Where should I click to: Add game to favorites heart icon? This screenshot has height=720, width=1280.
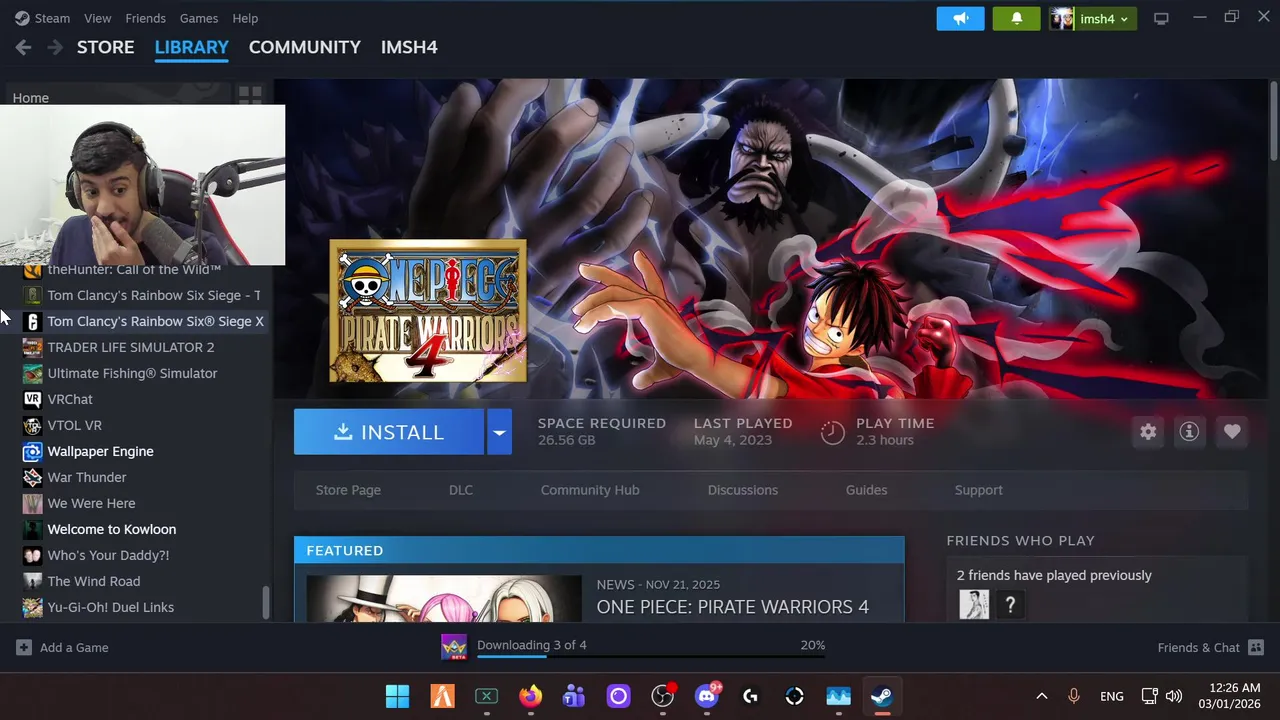pyautogui.click(x=1232, y=432)
